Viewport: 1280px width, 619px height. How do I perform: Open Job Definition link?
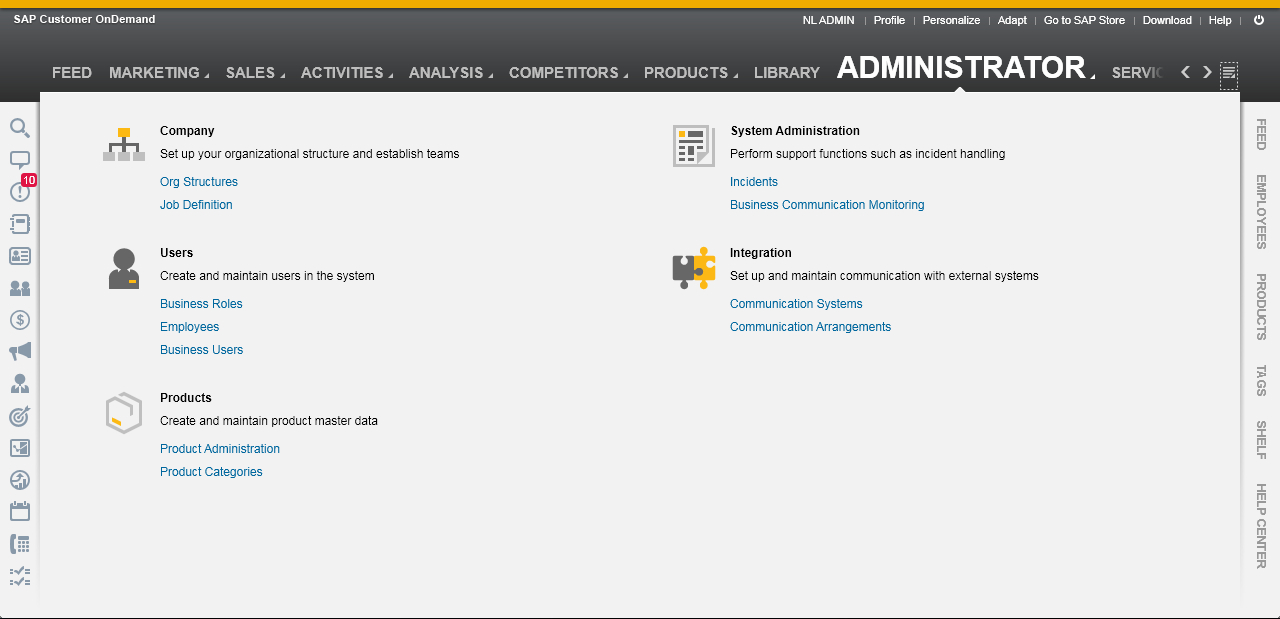(196, 205)
